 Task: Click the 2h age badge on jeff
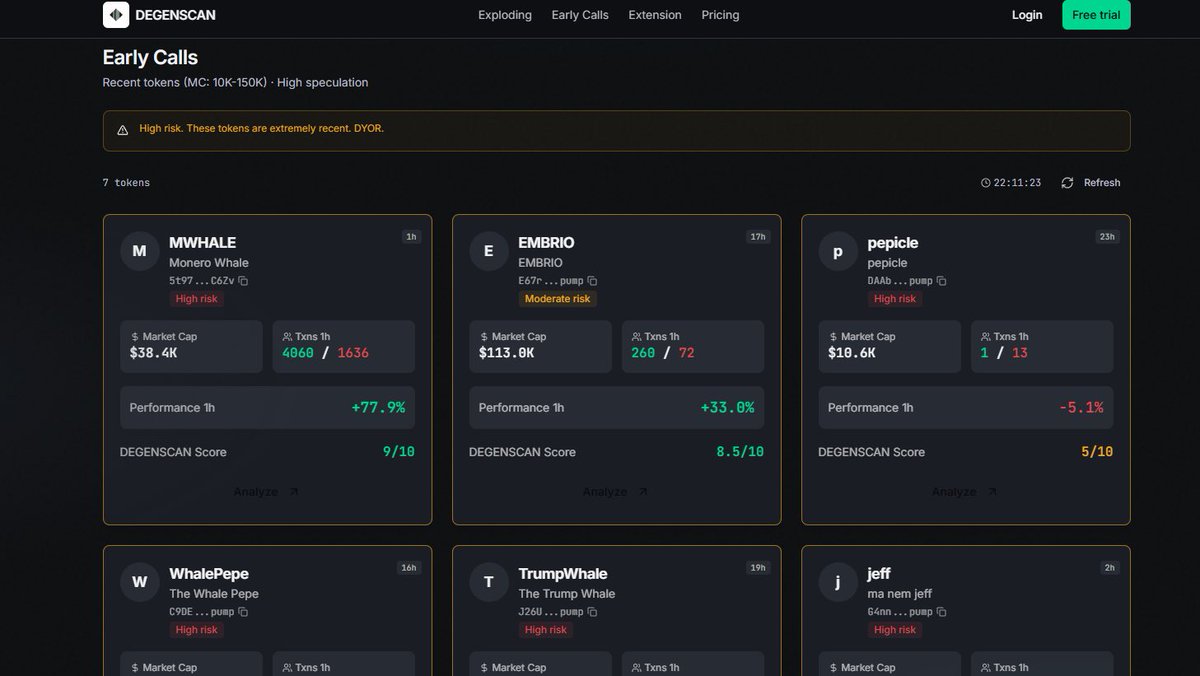pos(1110,568)
